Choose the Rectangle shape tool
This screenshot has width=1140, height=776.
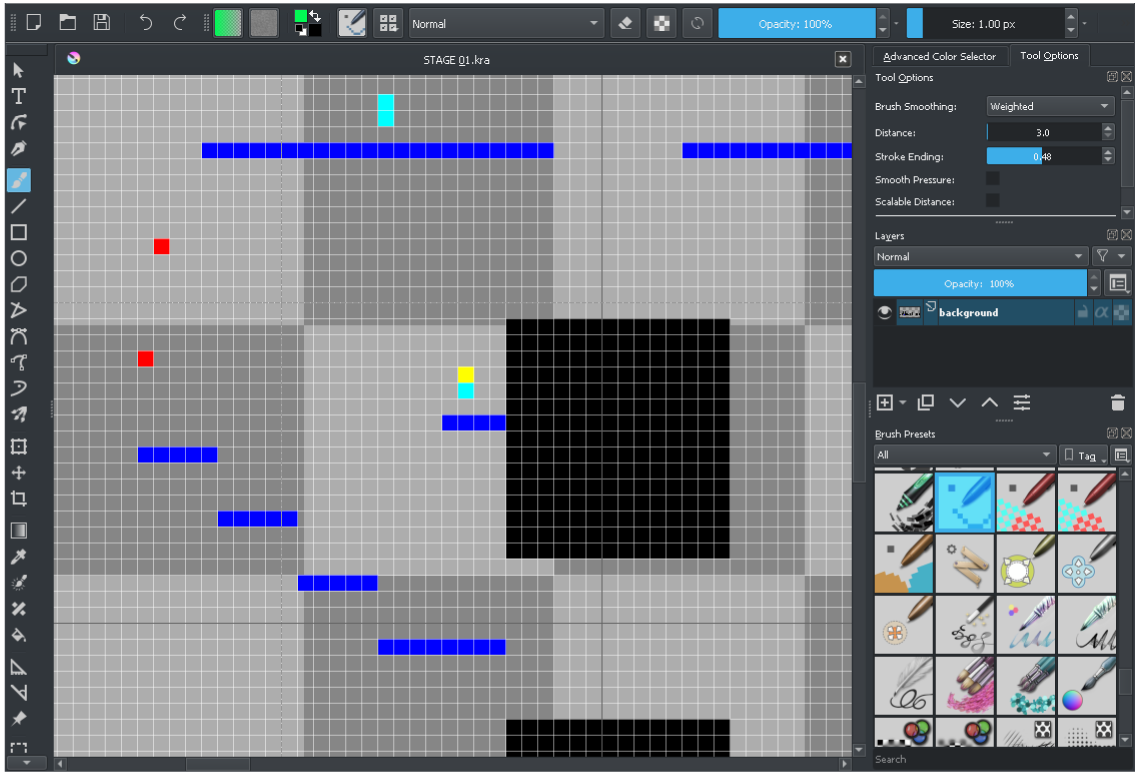[18, 232]
